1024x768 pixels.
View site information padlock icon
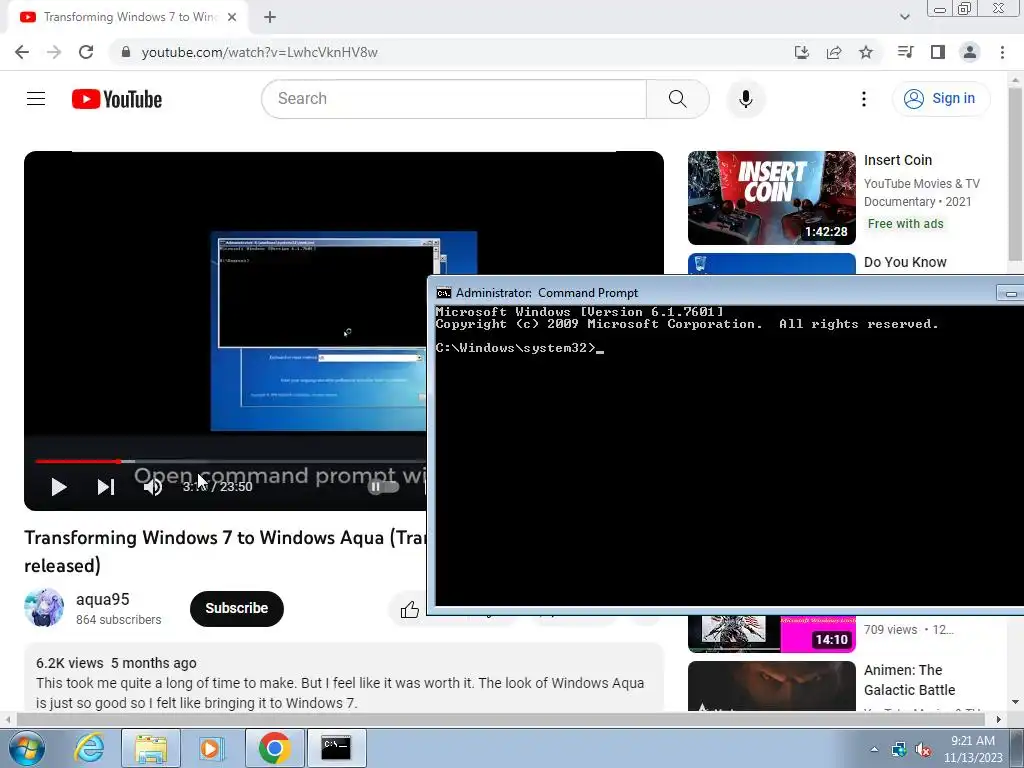[126, 52]
